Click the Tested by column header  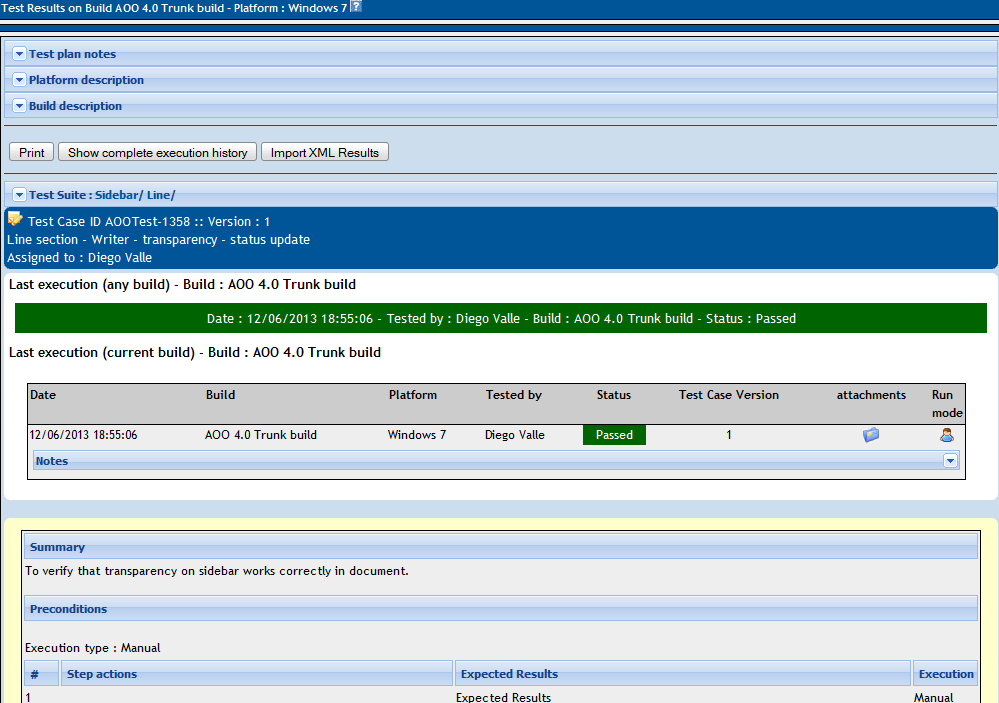click(x=514, y=395)
